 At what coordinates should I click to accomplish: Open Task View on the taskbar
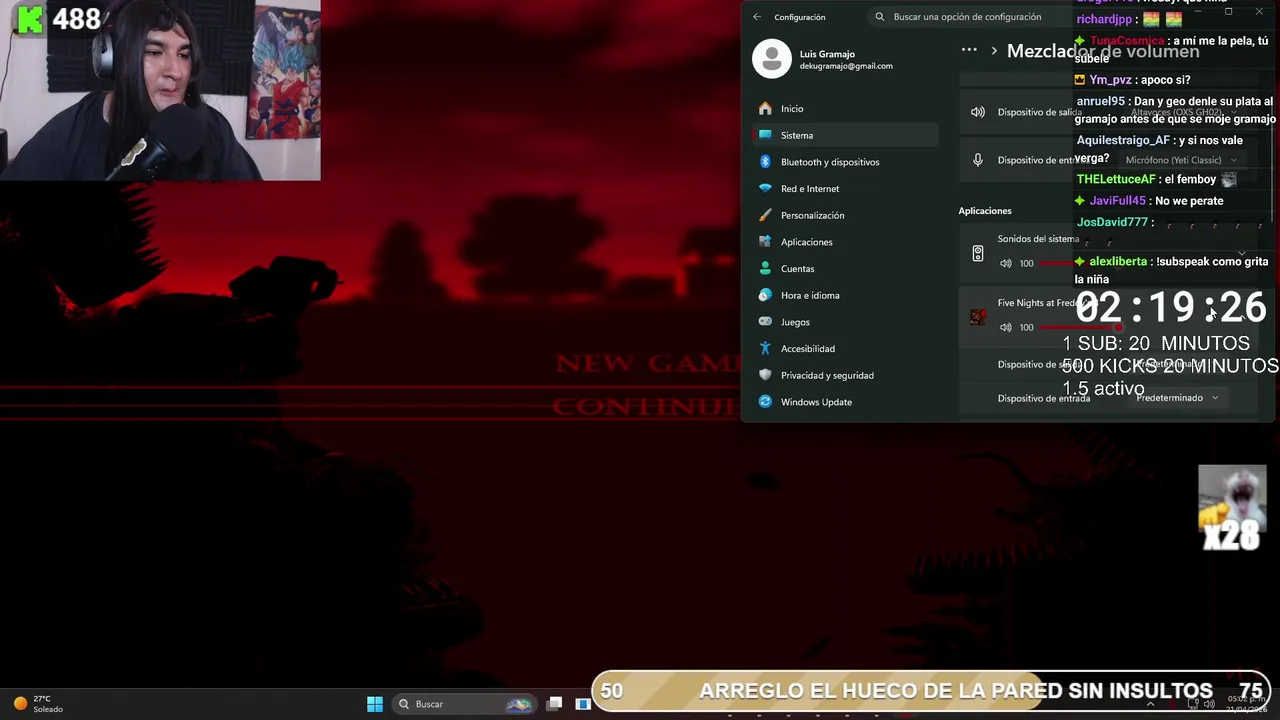tap(555, 704)
